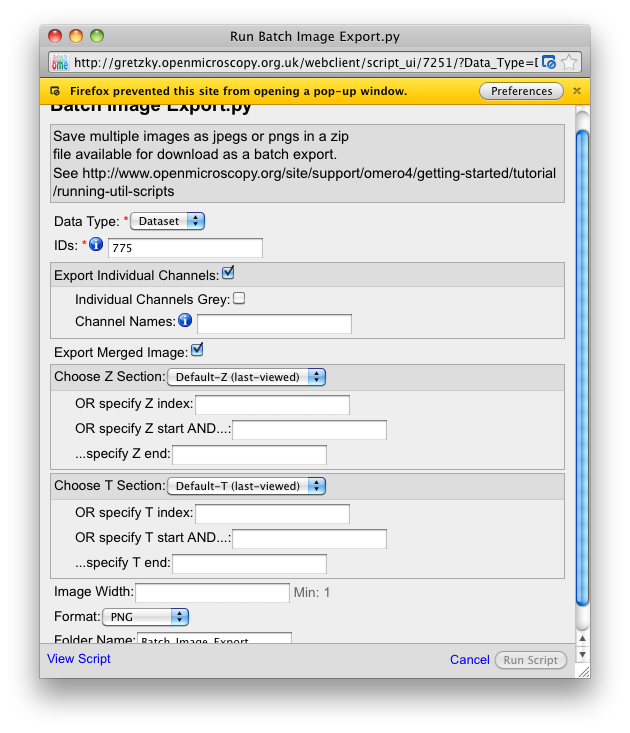Screen dimensions: 630x733
Task: Click the green zoom window button
Action: tap(97, 36)
